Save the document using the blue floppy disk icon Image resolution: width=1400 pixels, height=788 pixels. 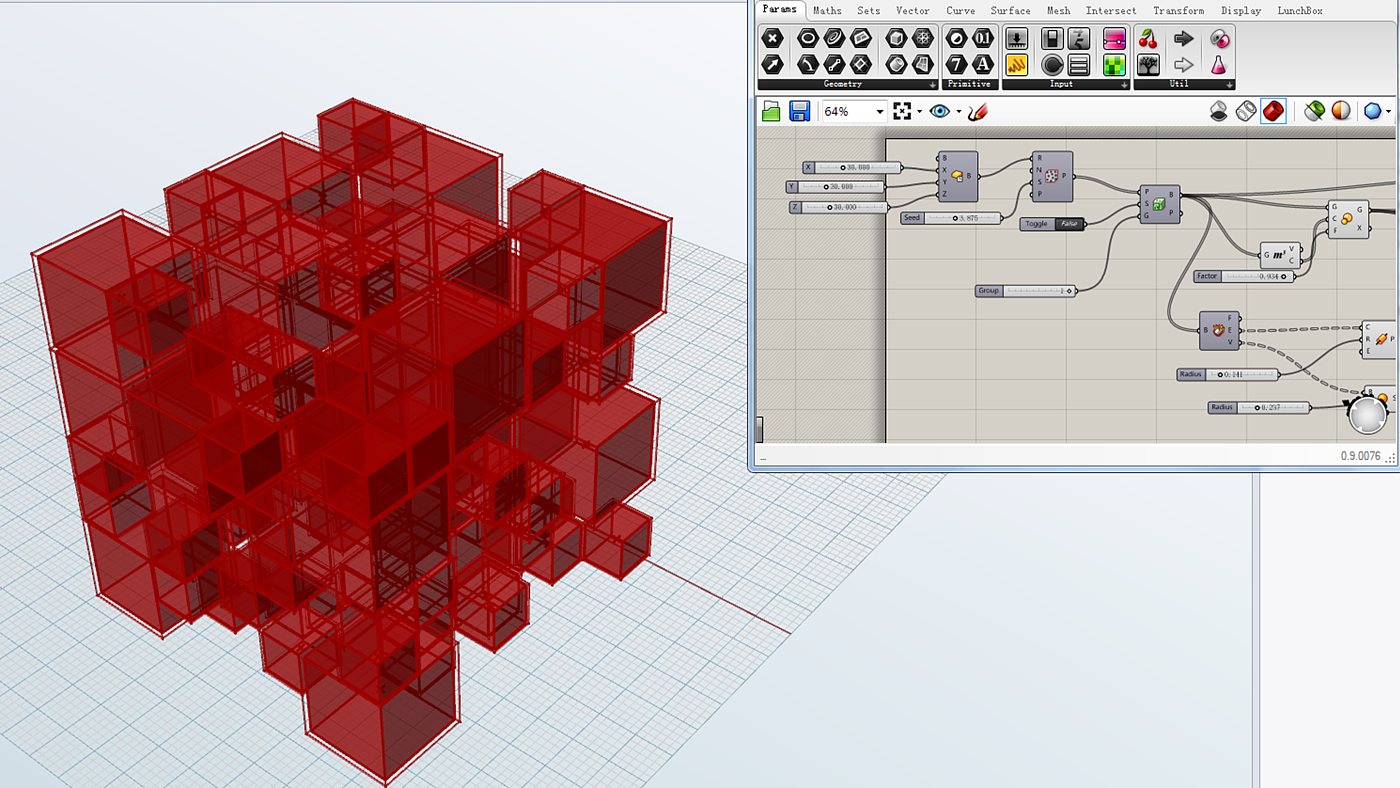pos(799,111)
